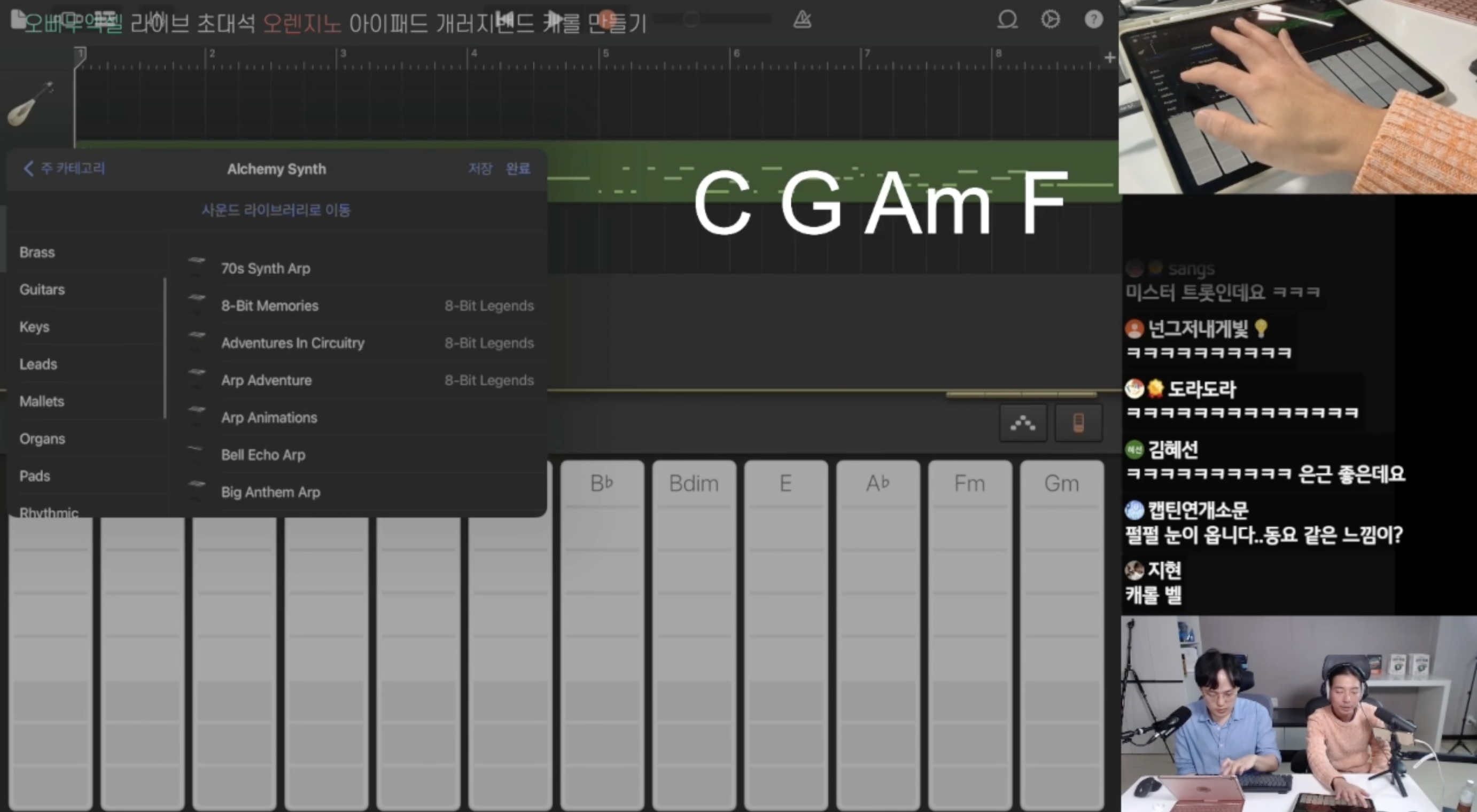
Task: Toggle the orange chord strip view button
Action: click(1078, 424)
